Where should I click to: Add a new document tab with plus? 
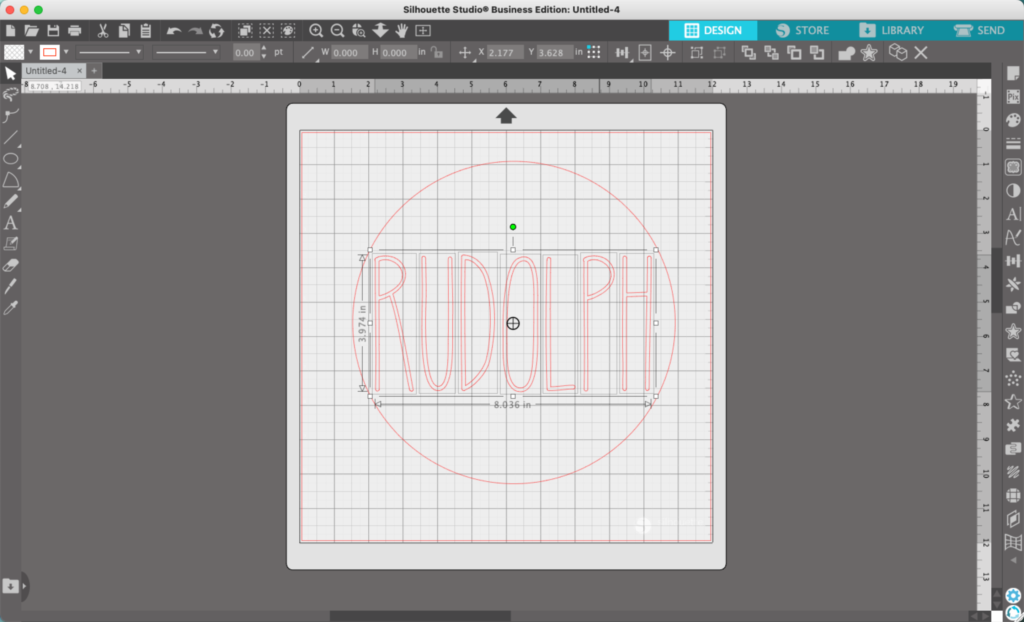coord(94,71)
